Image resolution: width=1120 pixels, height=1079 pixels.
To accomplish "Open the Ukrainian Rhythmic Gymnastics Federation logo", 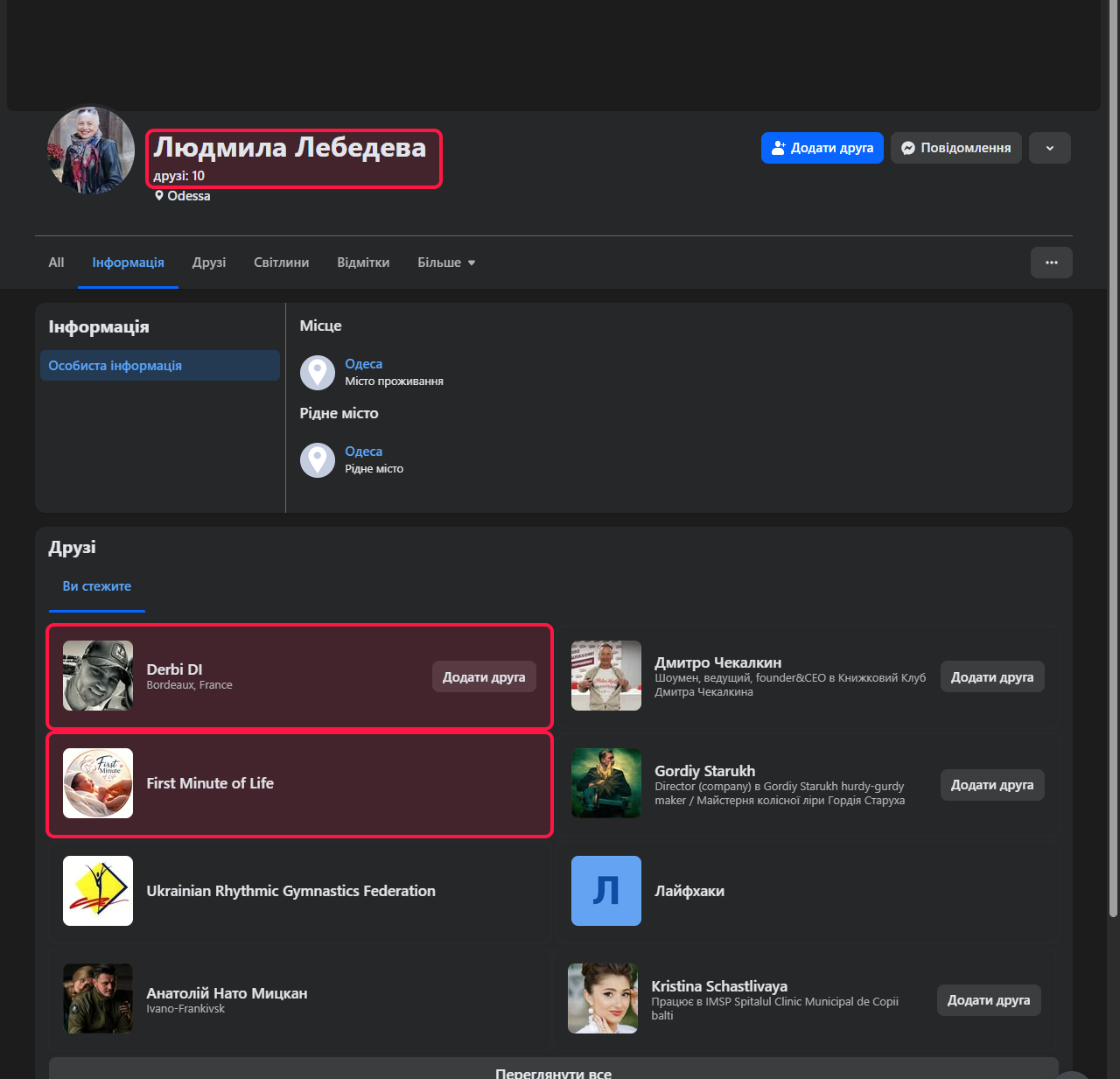I will (x=98, y=891).
